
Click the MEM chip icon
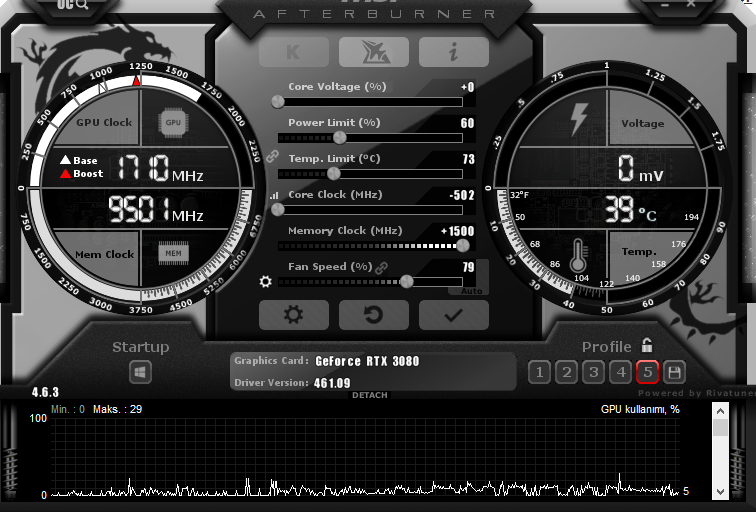174,253
